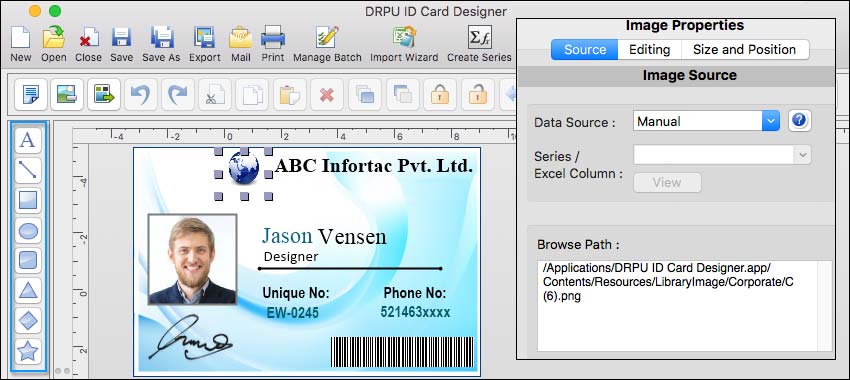Click the View button
This screenshot has height=380, width=850.
pyautogui.click(x=667, y=182)
